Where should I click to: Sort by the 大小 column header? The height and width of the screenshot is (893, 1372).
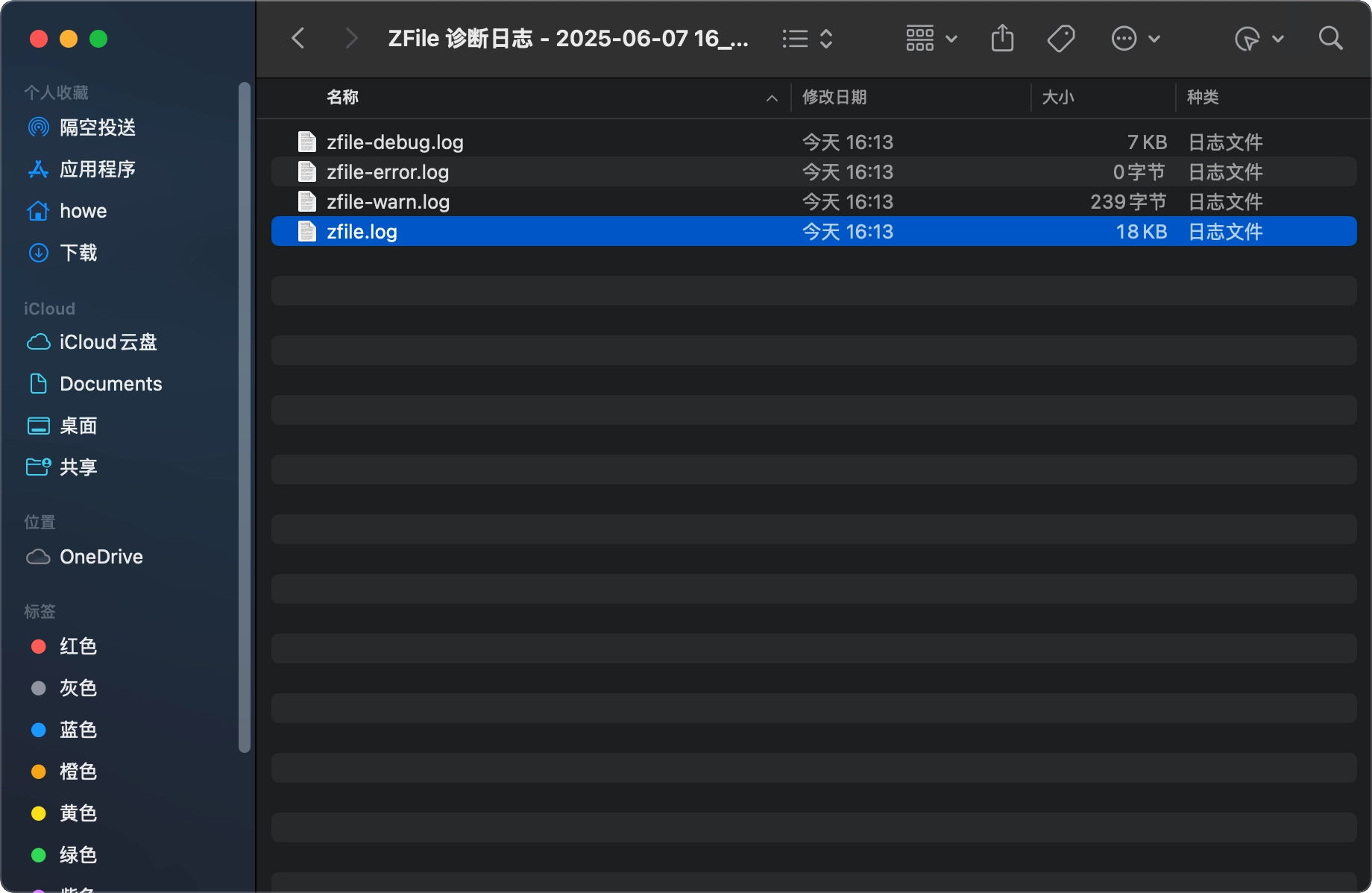pos(1057,97)
